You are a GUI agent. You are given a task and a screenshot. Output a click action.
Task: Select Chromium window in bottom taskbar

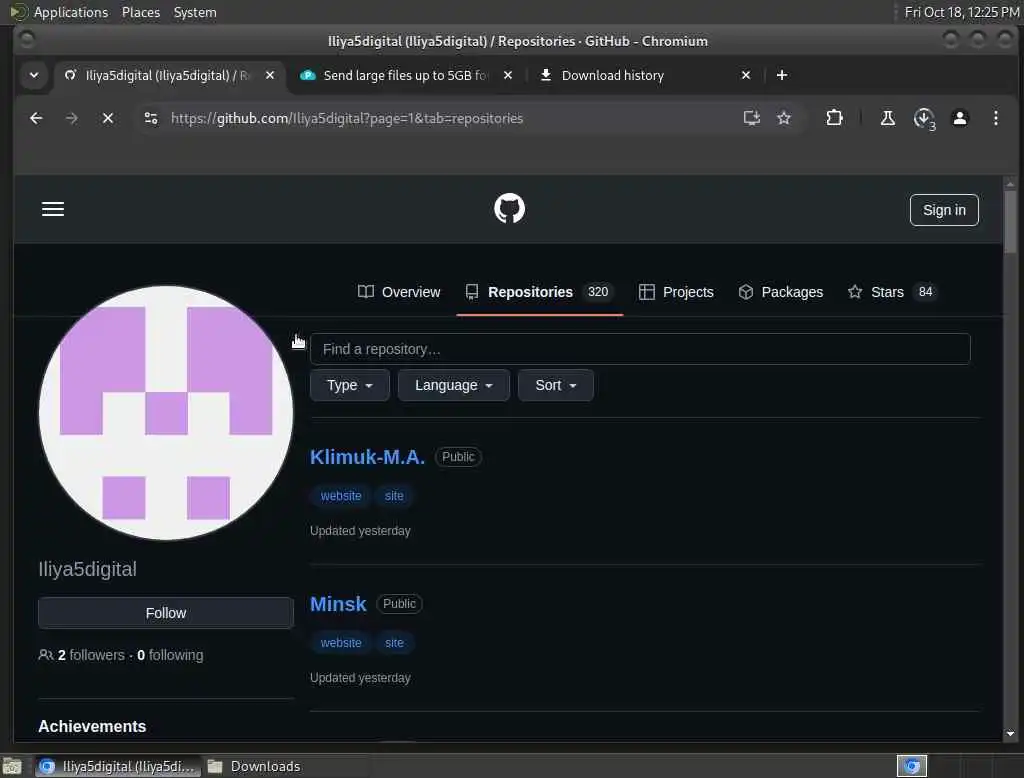pyautogui.click(x=118, y=766)
